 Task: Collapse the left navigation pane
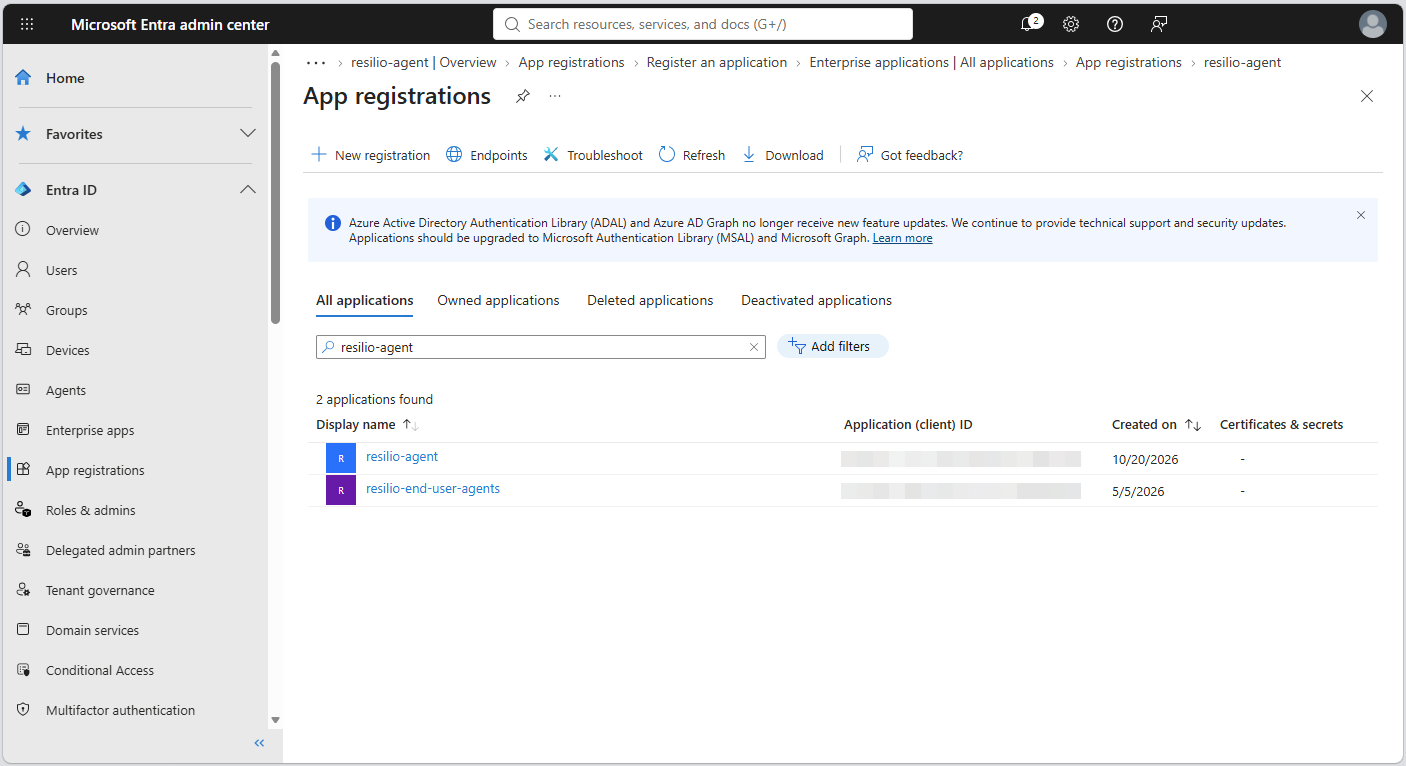pyautogui.click(x=259, y=743)
